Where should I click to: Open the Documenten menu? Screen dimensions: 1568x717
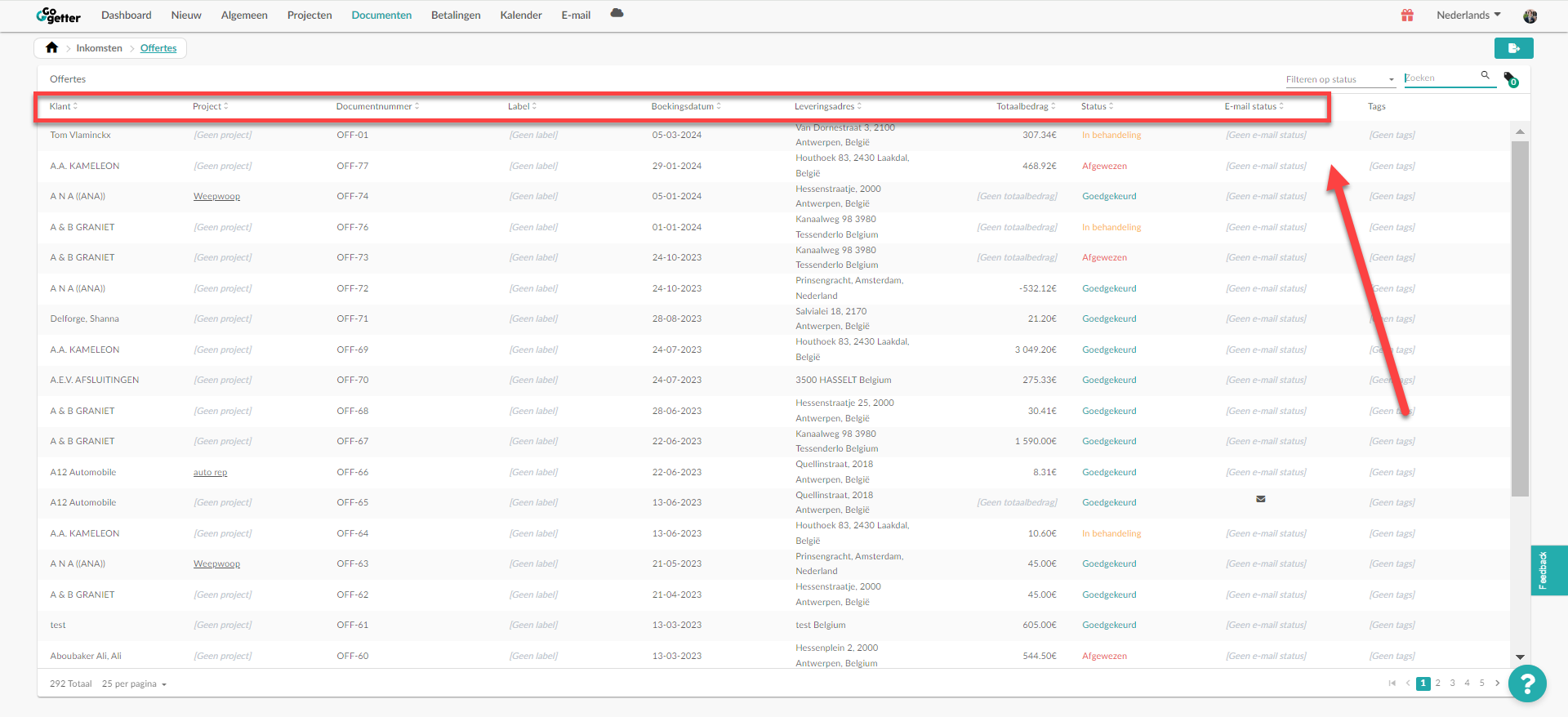[381, 16]
